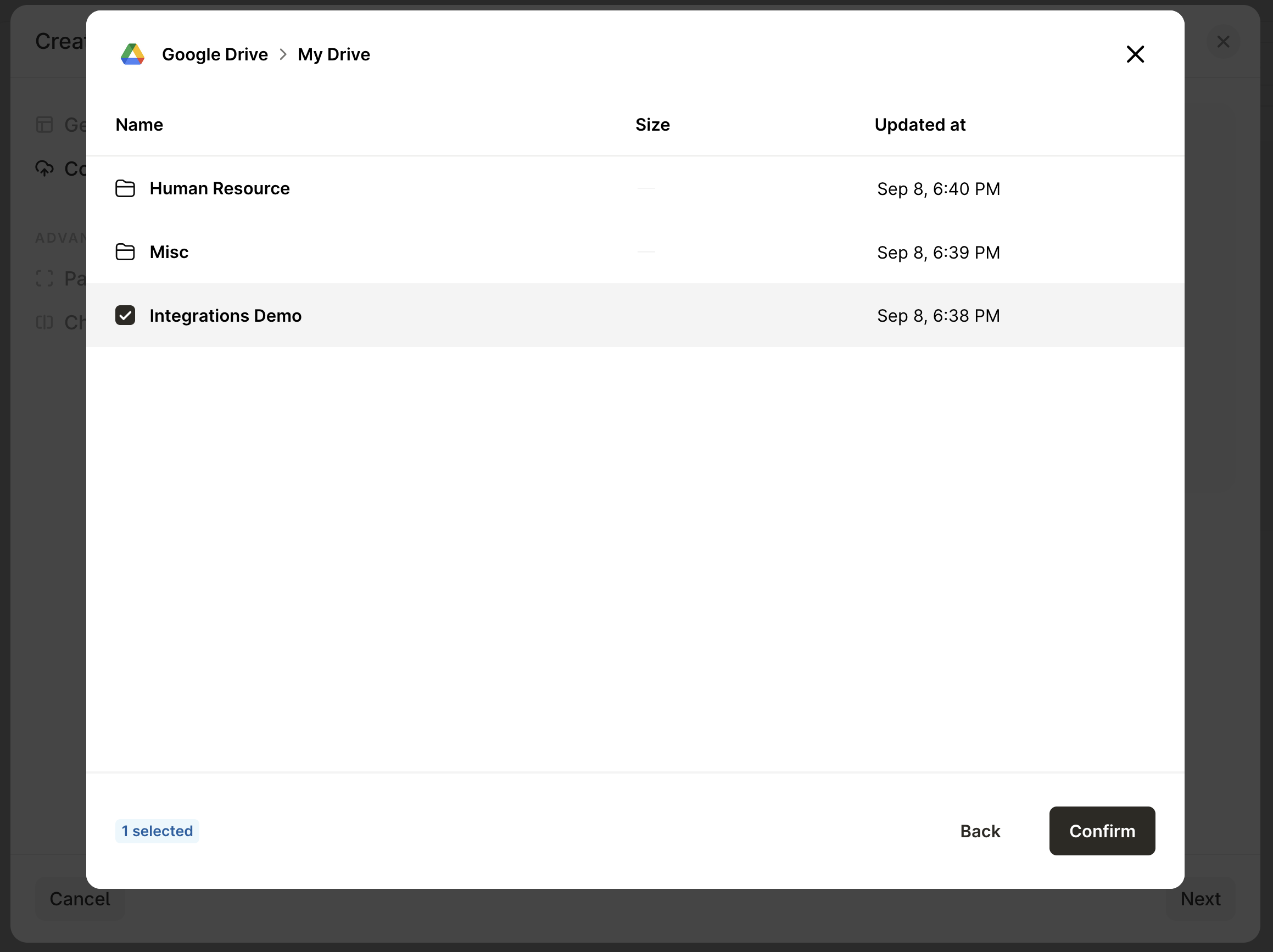The height and width of the screenshot is (952, 1273).
Task: Close the Google Drive file picker dialog
Action: coord(1135,54)
